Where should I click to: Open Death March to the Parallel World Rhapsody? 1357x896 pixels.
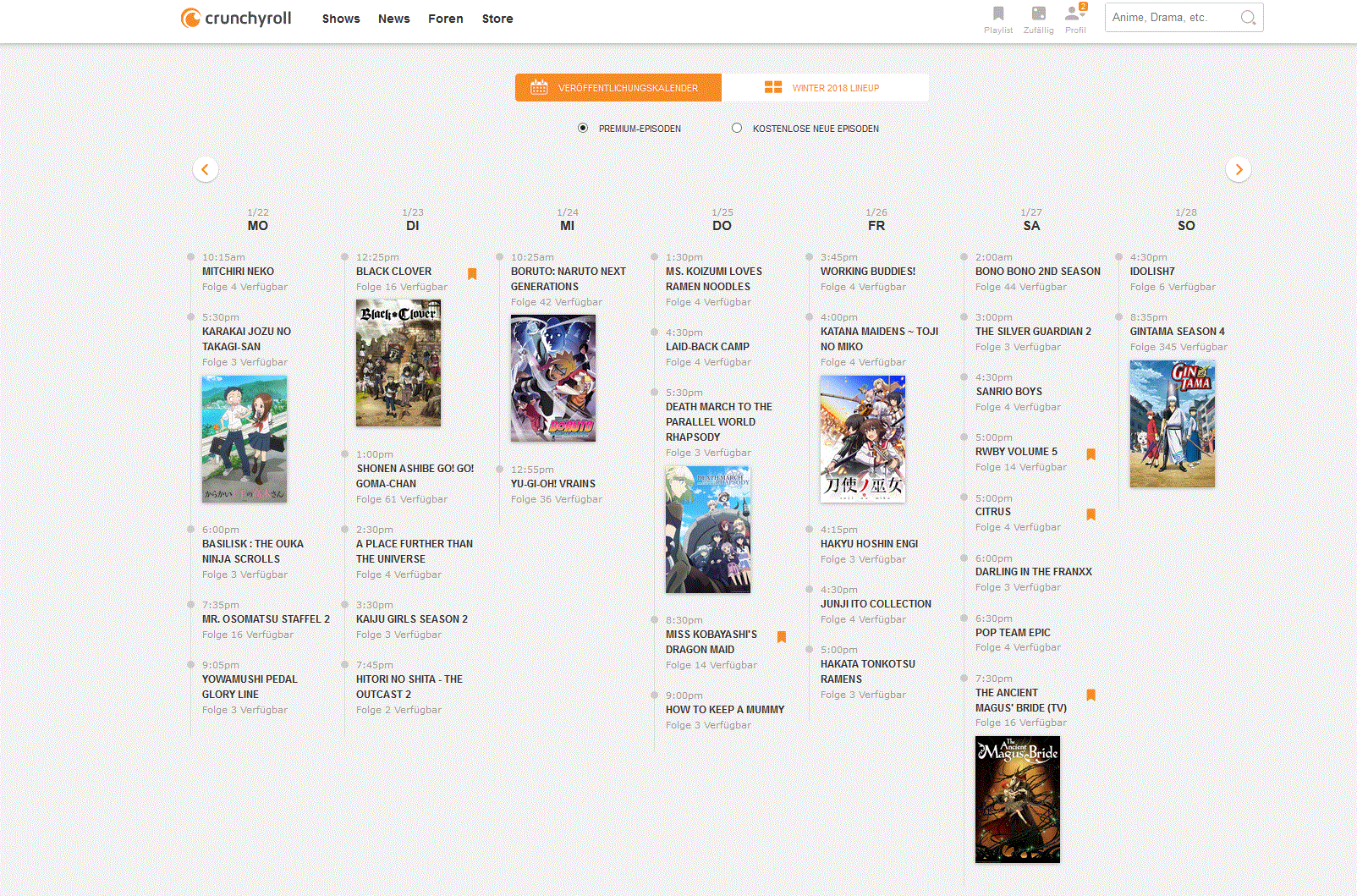click(x=719, y=422)
